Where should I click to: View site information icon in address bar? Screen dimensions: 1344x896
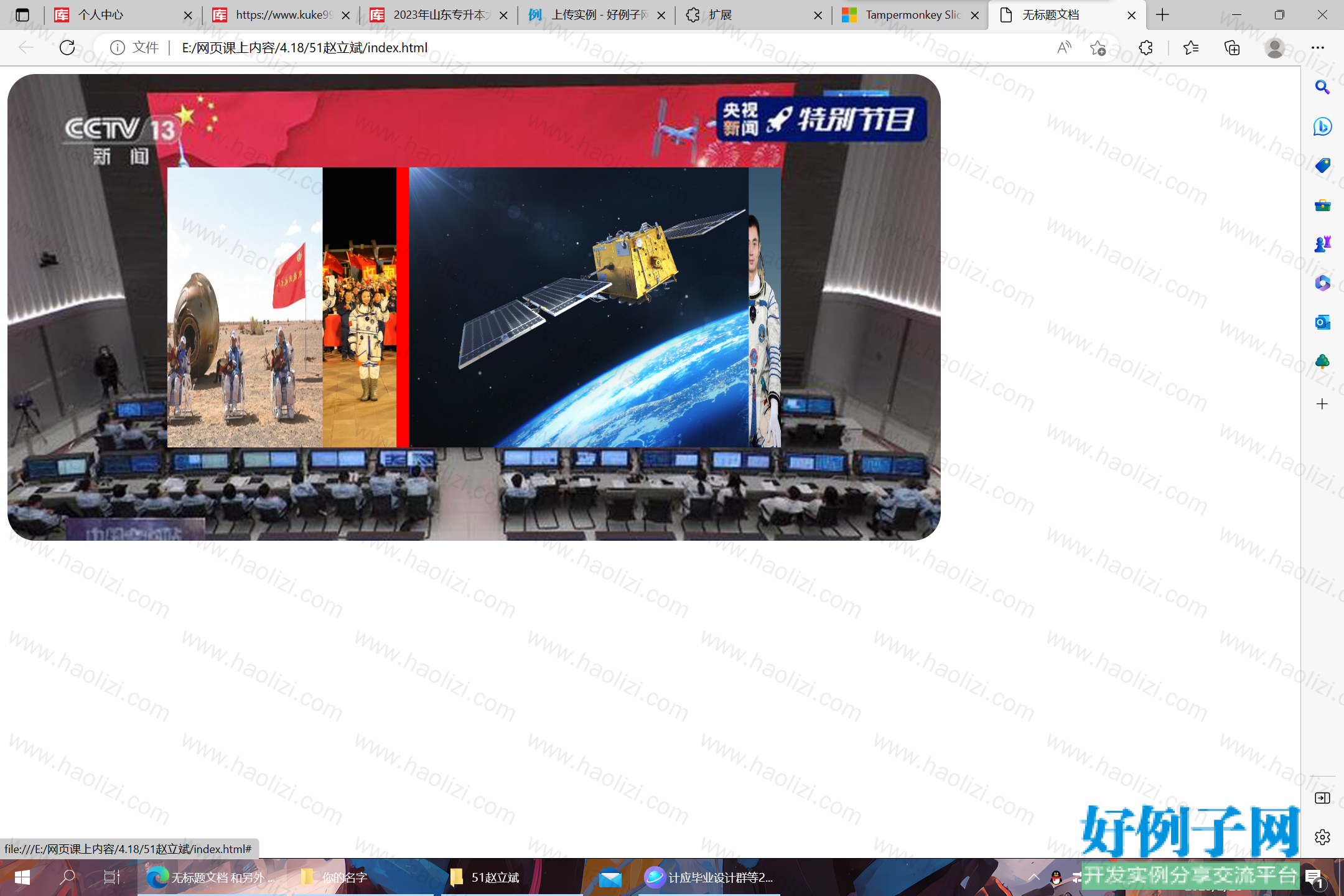[118, 47]
